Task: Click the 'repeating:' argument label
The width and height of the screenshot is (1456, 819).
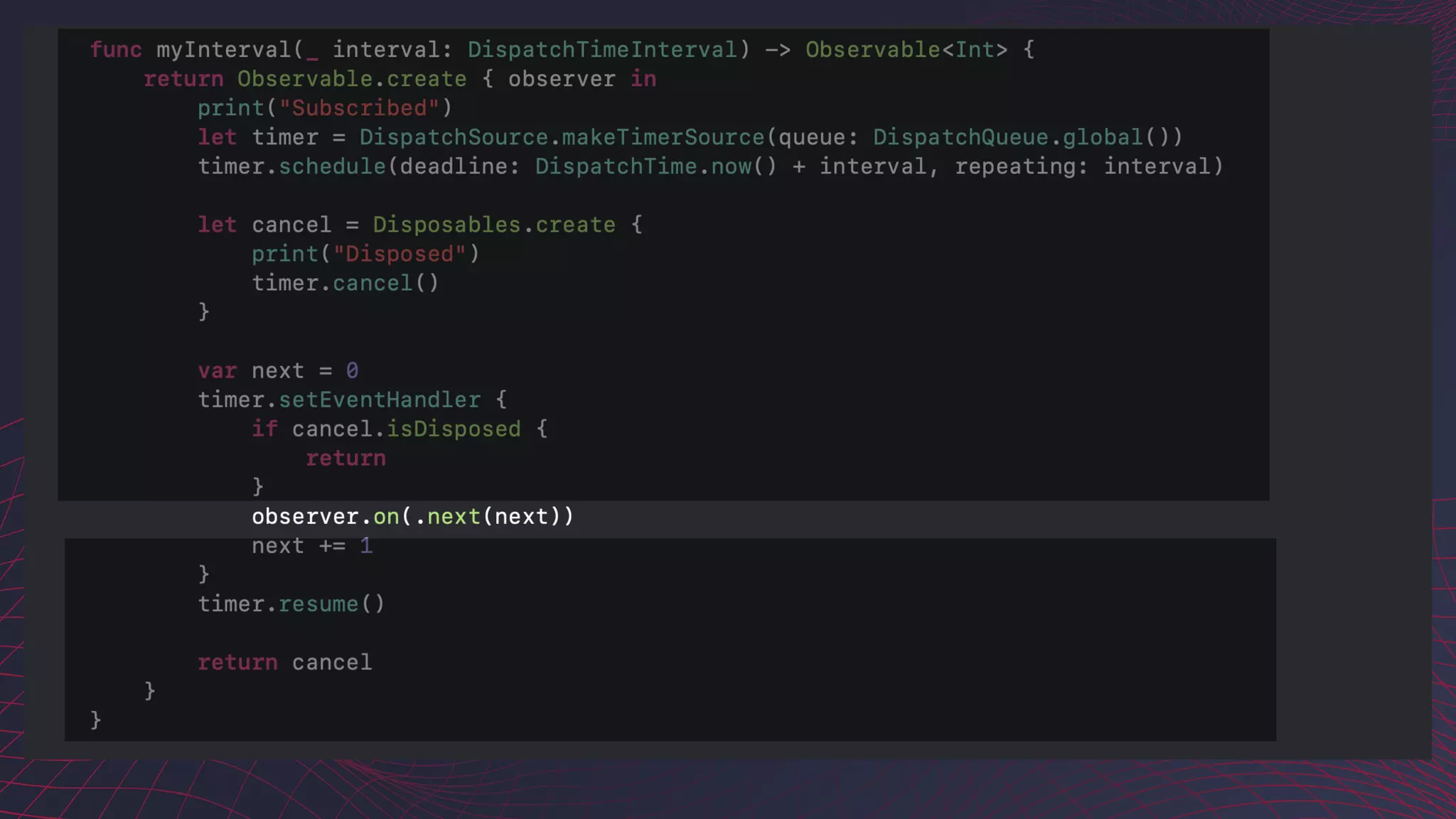Action: (1021, 166)
